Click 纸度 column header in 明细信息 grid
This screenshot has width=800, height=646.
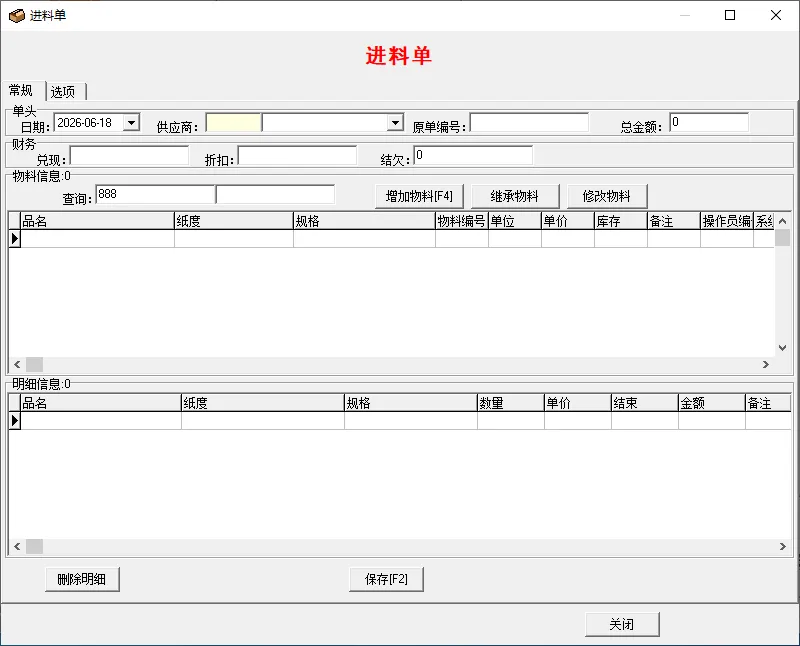tap(263, 403)
